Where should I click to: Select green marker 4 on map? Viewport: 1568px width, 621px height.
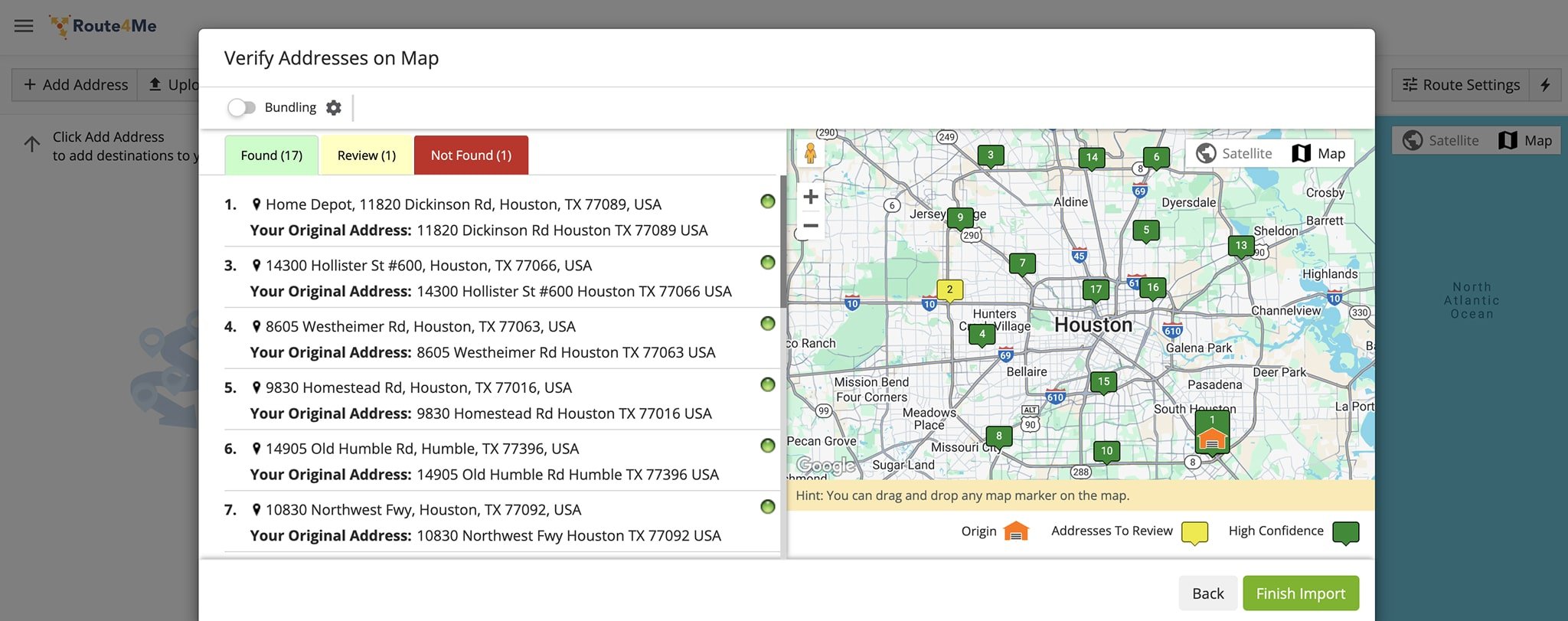(982, 335)
